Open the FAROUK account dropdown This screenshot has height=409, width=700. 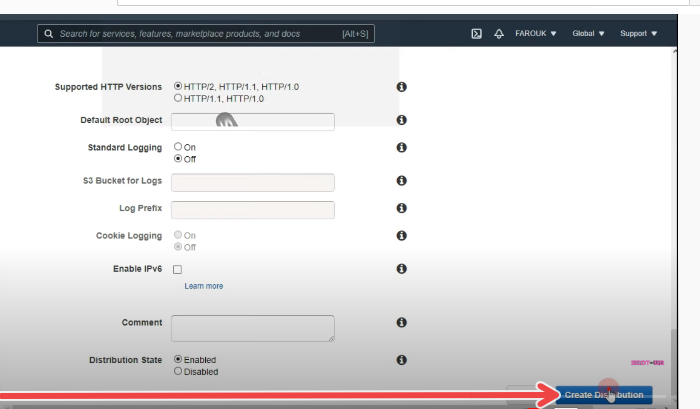point(536,33)
